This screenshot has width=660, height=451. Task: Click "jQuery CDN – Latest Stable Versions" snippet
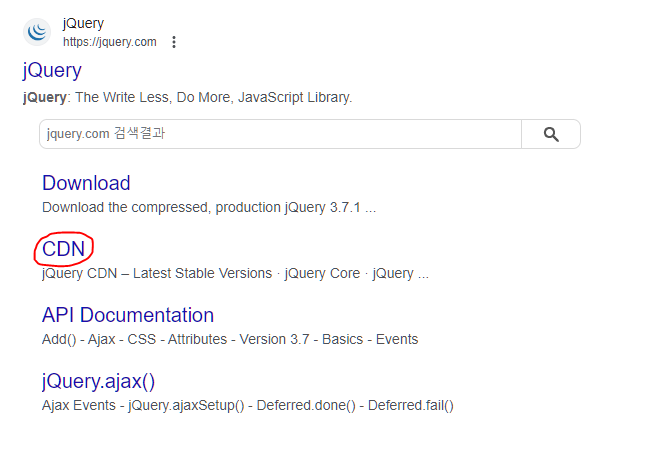235,273
